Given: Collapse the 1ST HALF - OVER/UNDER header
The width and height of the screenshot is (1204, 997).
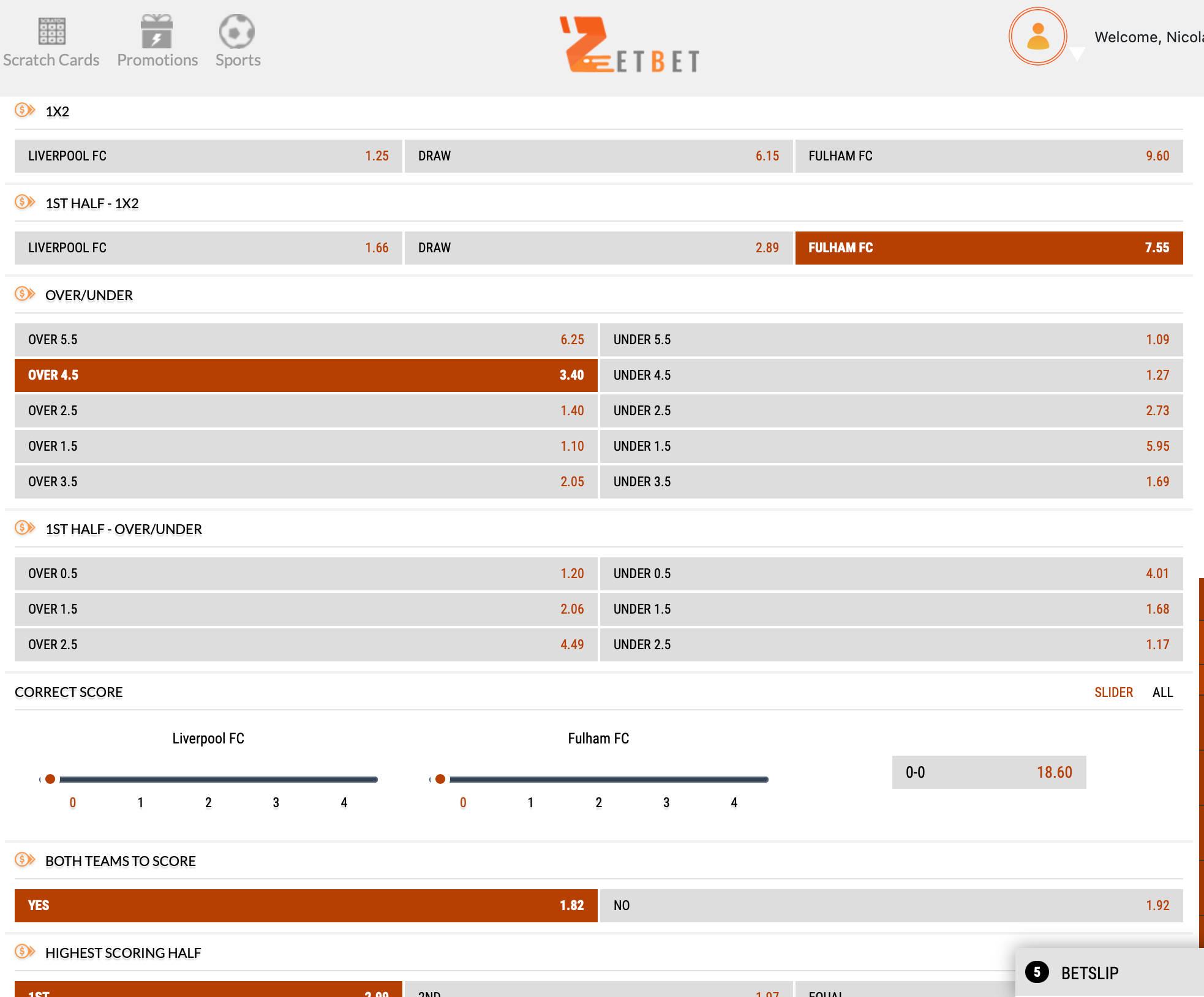Looking at the screenshot, I should tap(124, 529).
